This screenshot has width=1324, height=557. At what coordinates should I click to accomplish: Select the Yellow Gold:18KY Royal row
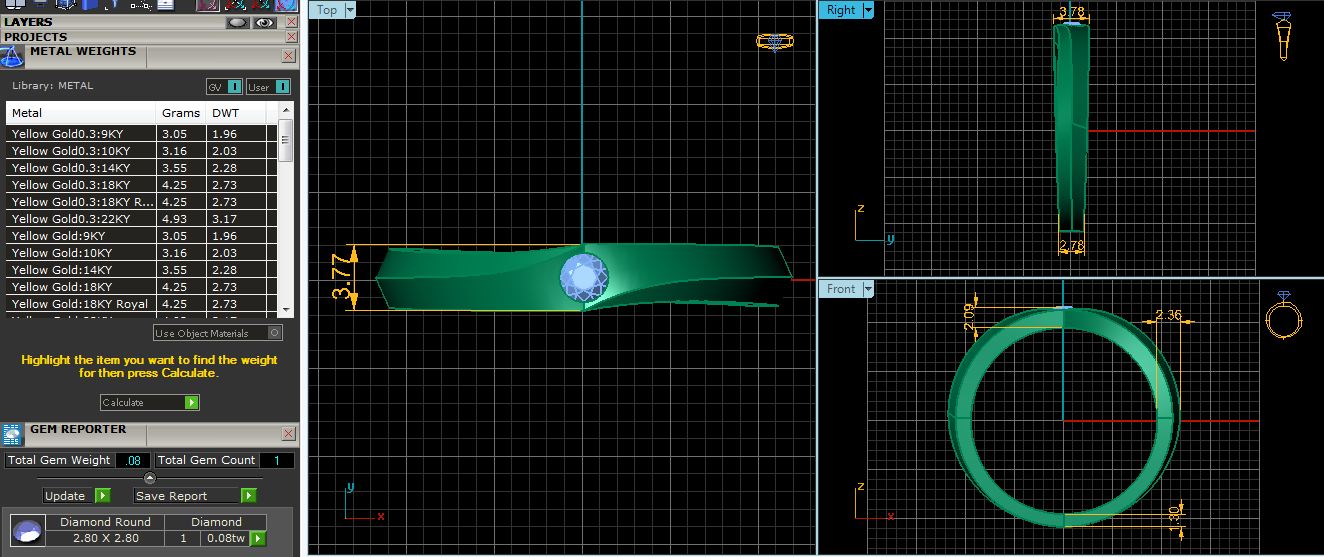(142, 304)
